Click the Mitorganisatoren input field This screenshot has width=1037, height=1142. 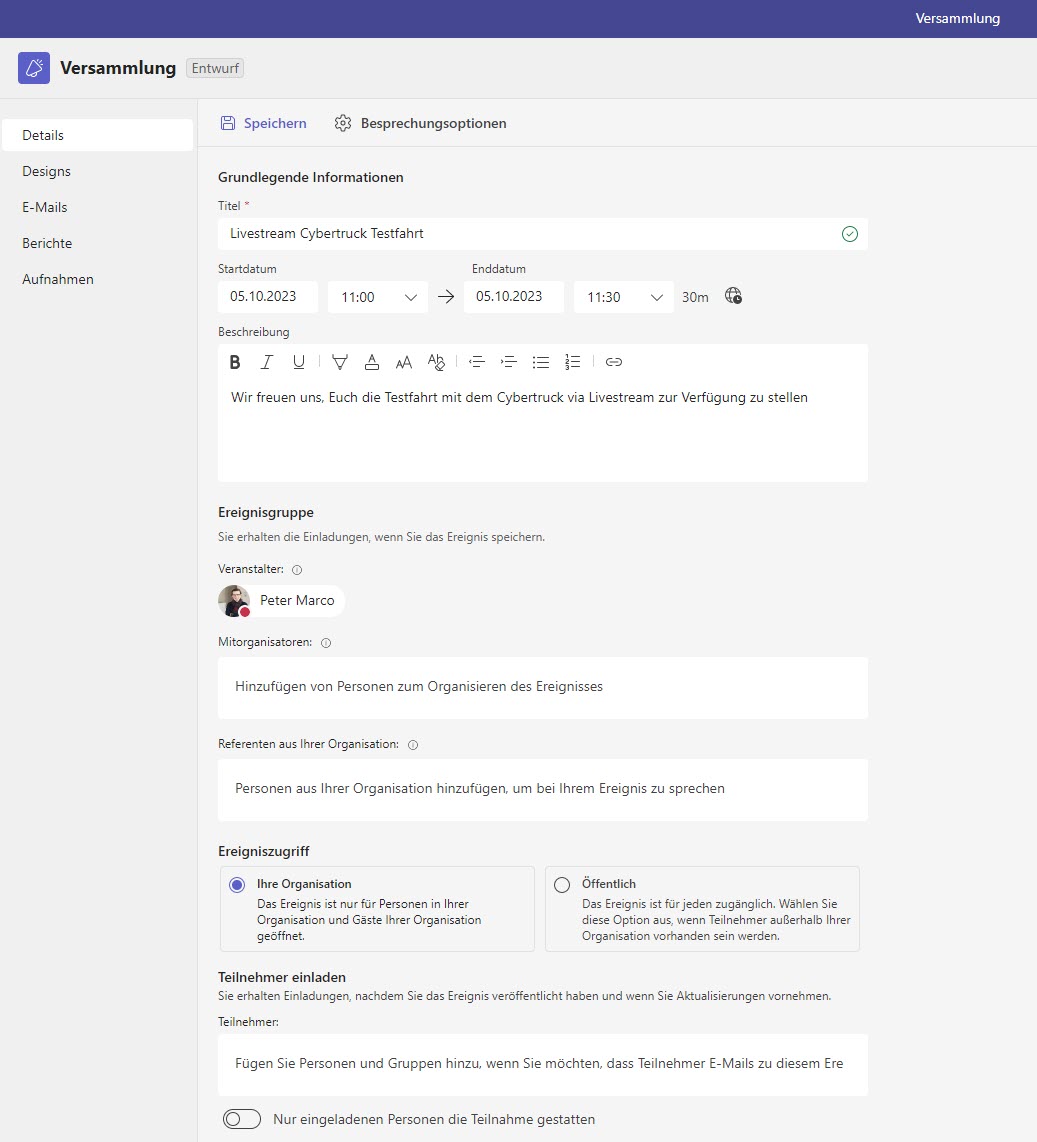coord(543,688)
